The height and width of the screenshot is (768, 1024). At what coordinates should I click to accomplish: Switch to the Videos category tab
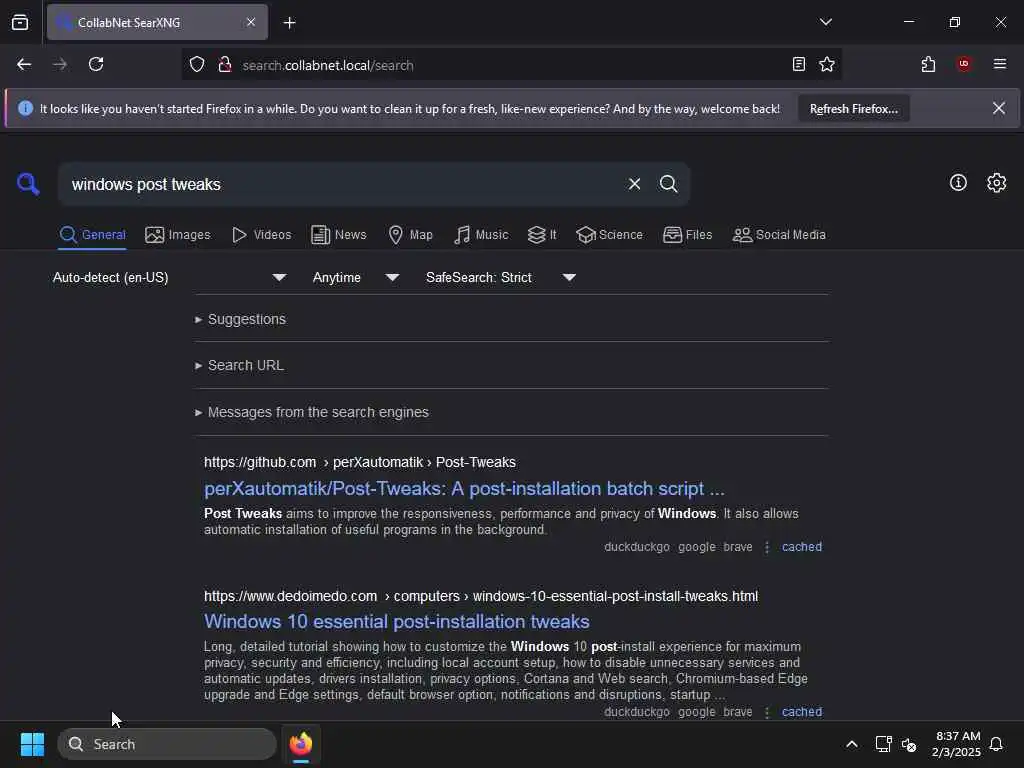coord(262,235)
